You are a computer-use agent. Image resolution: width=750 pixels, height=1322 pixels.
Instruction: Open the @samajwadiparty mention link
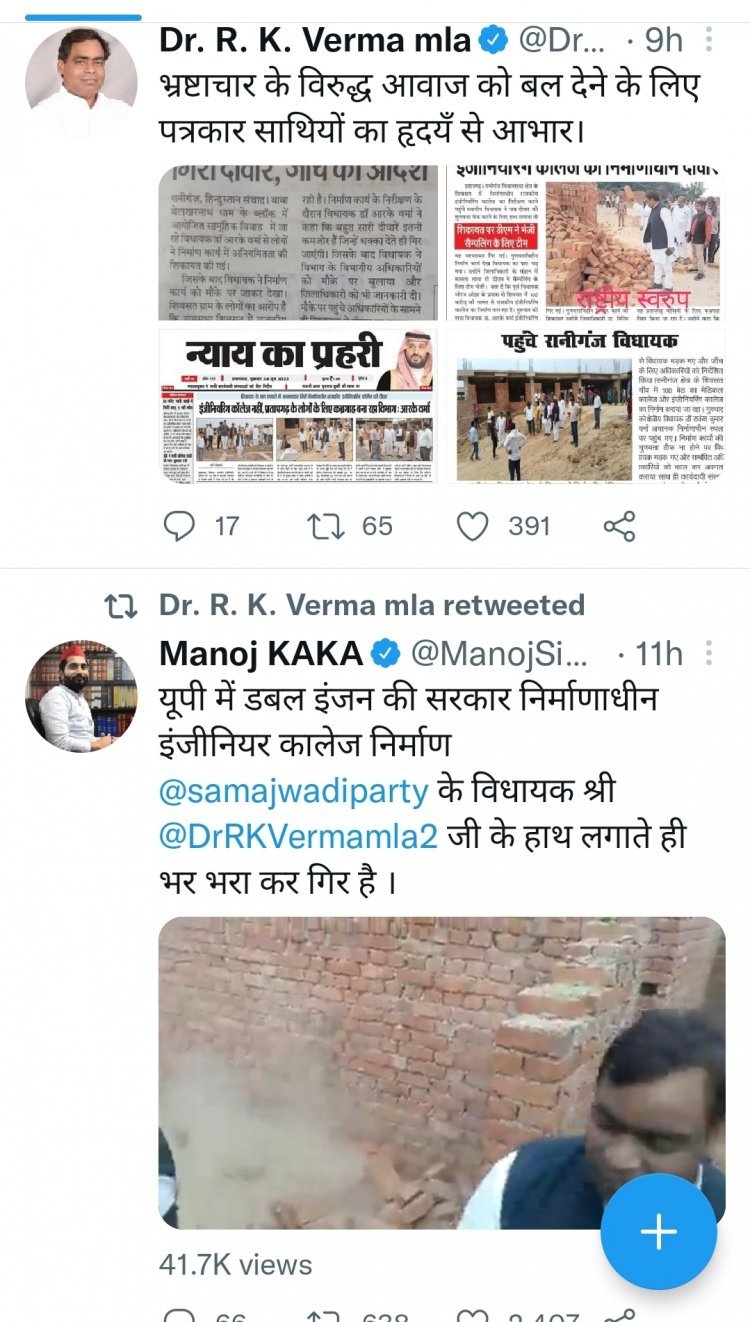(294, 788)
